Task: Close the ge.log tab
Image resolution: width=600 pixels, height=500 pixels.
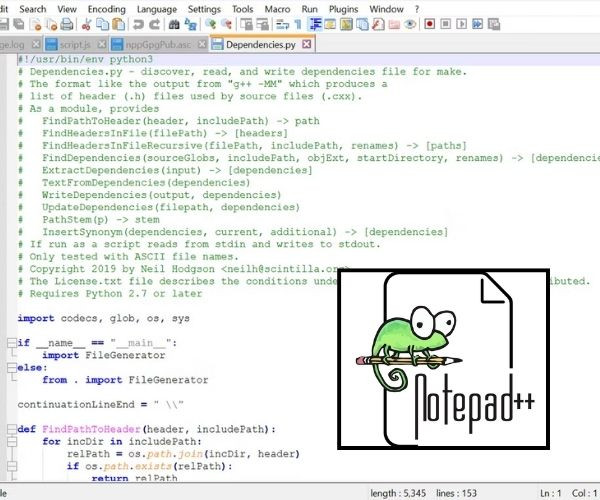Action: pos(36,44)
